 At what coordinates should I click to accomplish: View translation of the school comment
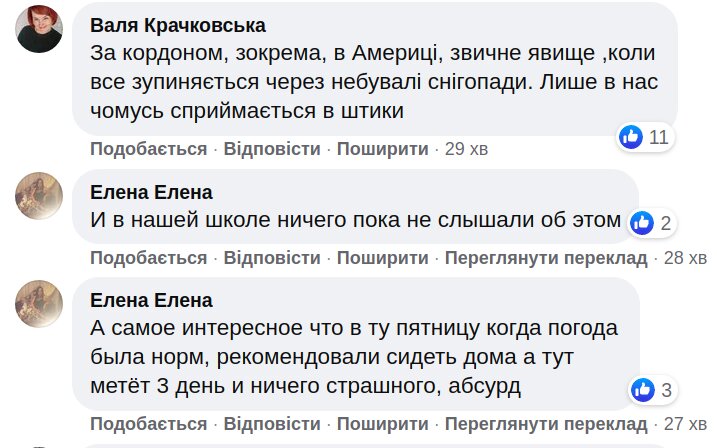pos(546,258)
